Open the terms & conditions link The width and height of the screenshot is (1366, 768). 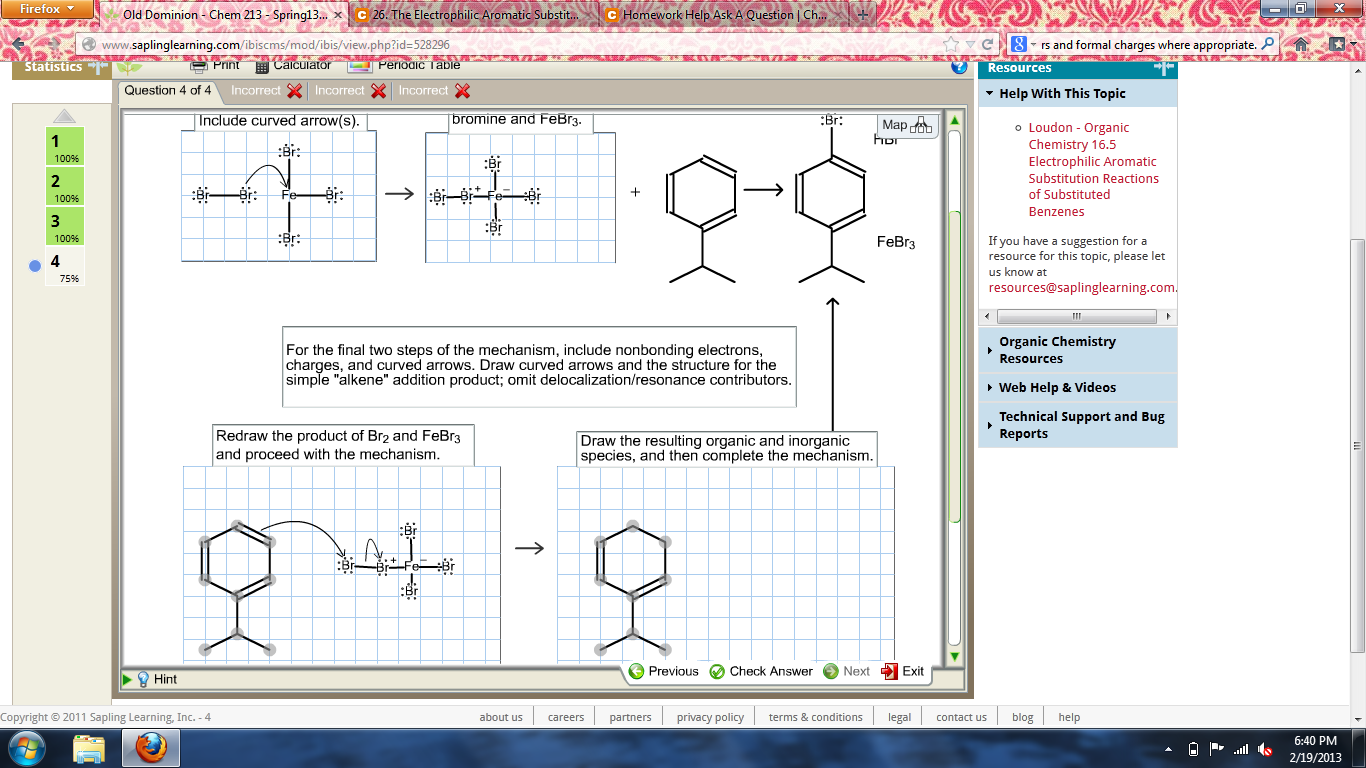[816, 717]
